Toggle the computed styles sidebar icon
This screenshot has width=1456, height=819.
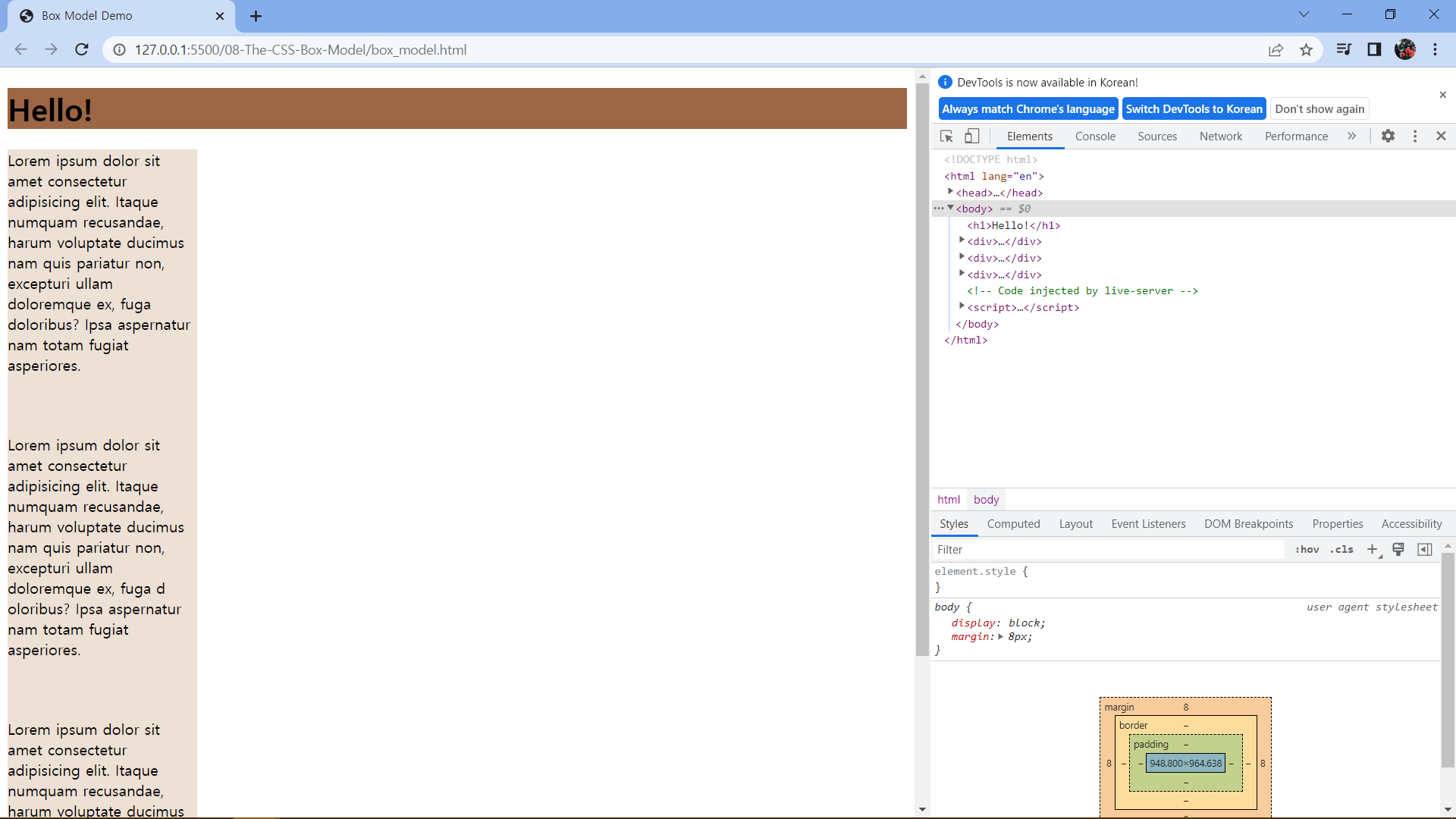pos(1424,550)
